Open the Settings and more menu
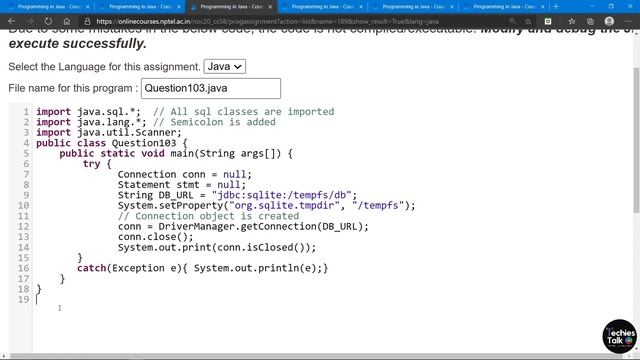This screenshot has height=360, width=640. point(628,21)
